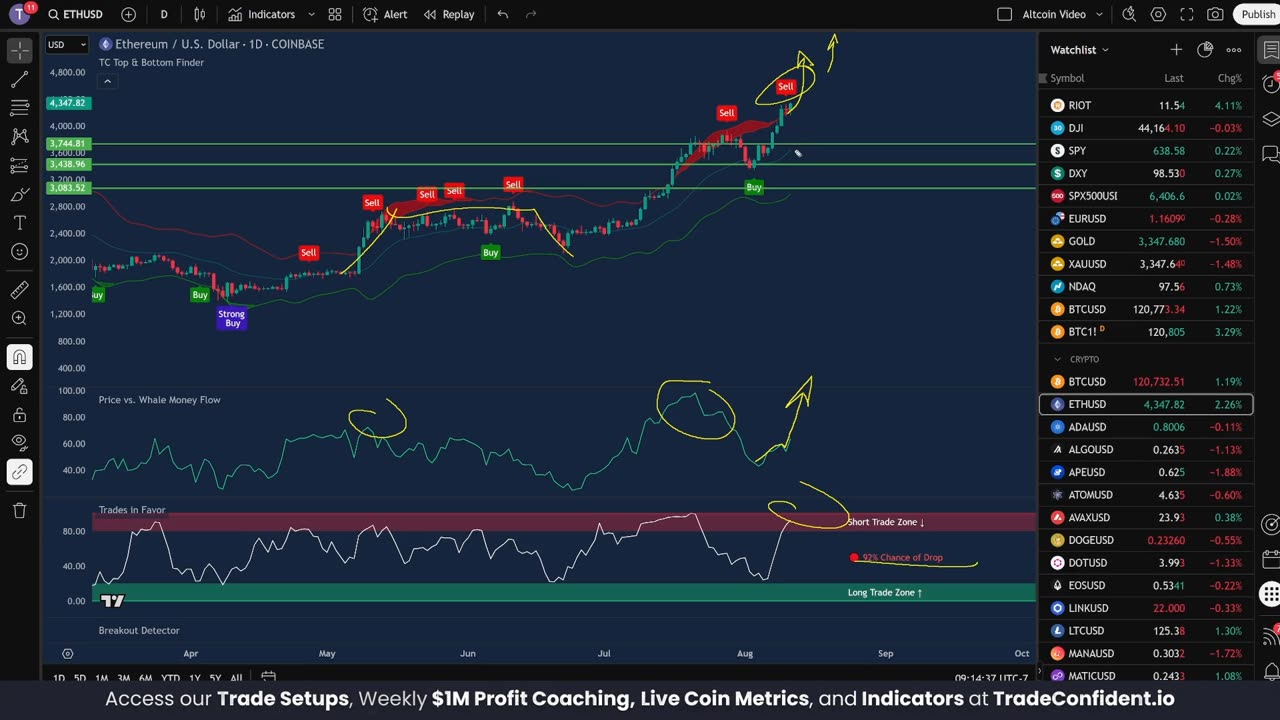Create a new Alert
This screenshot has width=1280, height=720.
coord(385,14)
